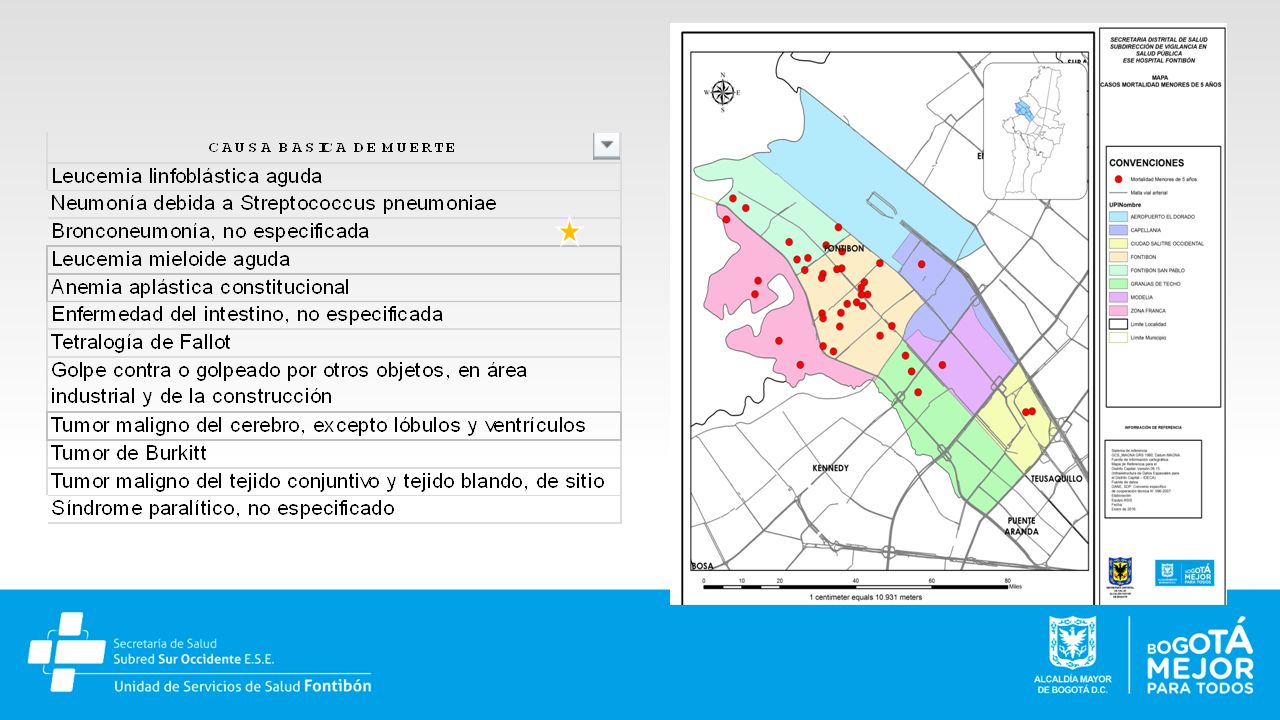Click the map title block at top right
The image size is (1280, 720).
click(1159, 62)
